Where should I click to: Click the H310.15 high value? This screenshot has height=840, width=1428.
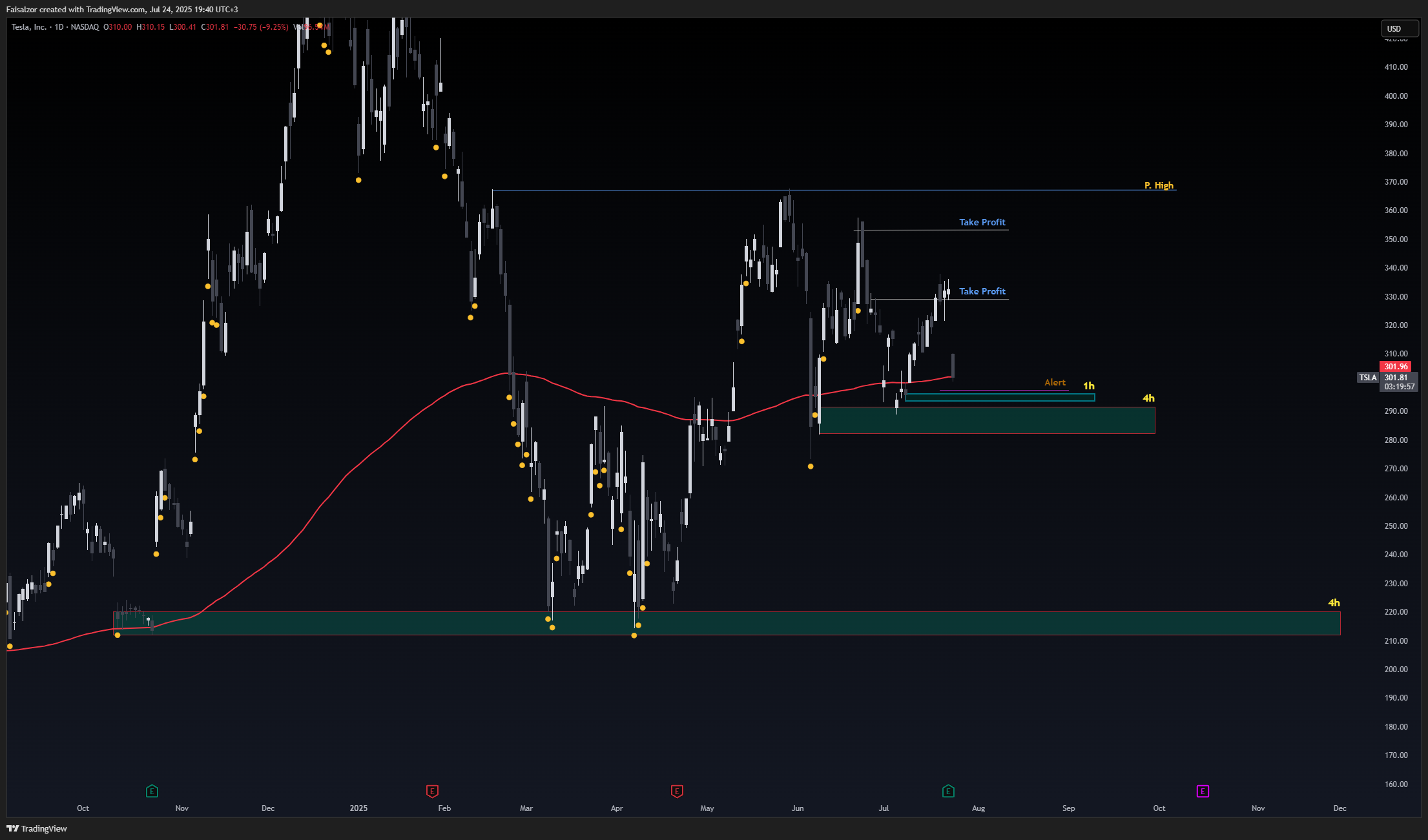click(x=150, y=27)
